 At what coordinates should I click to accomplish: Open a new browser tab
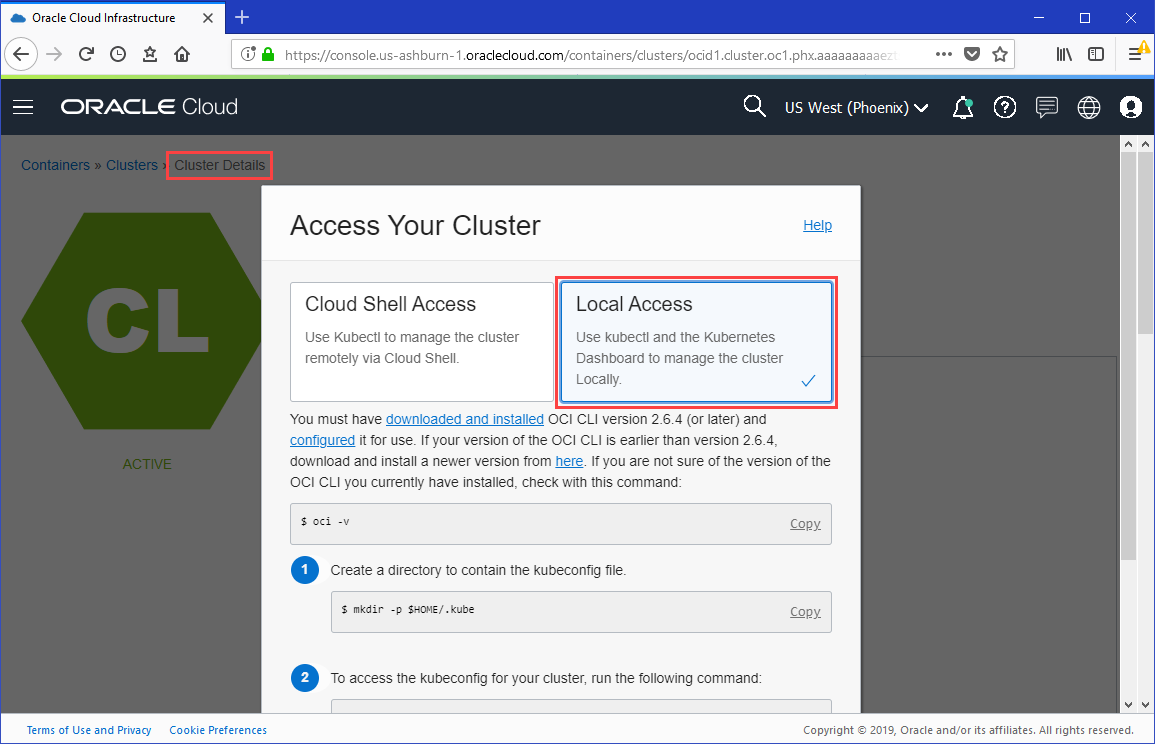tap(242, 17)
